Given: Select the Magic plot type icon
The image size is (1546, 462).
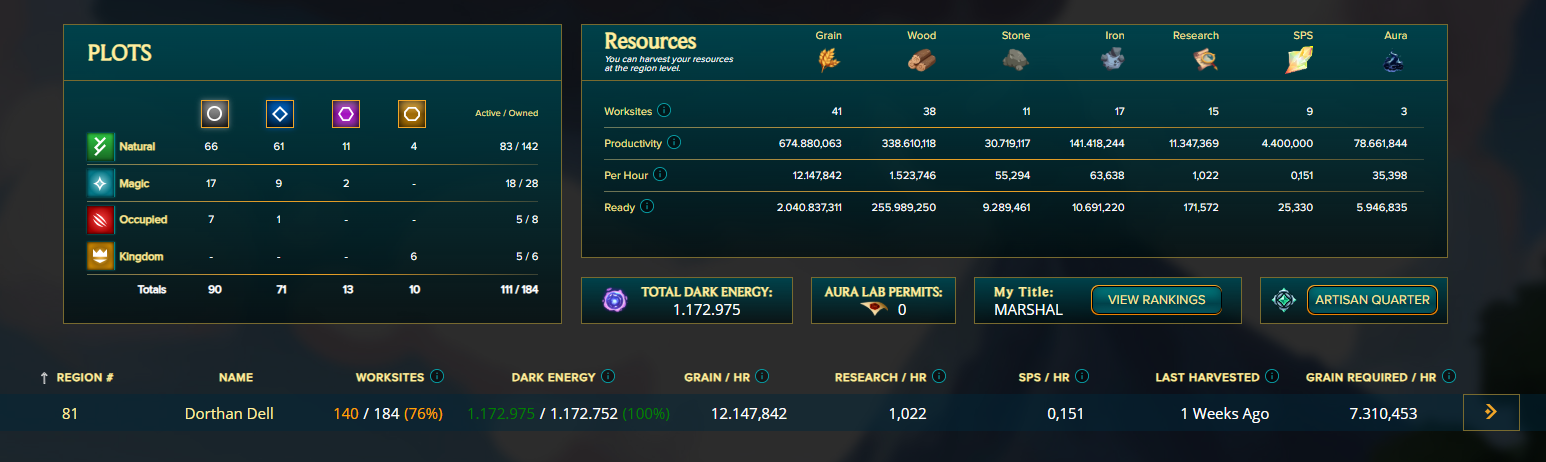Looking at the screenshot, I should [x=100, y=183].
